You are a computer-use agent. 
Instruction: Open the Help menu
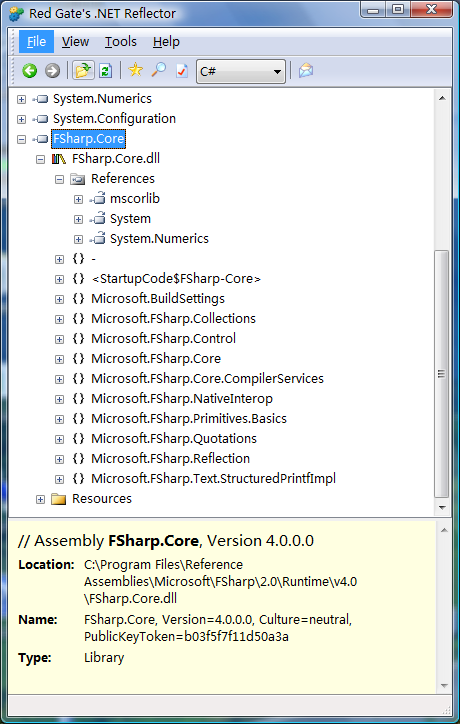(166, 42)
